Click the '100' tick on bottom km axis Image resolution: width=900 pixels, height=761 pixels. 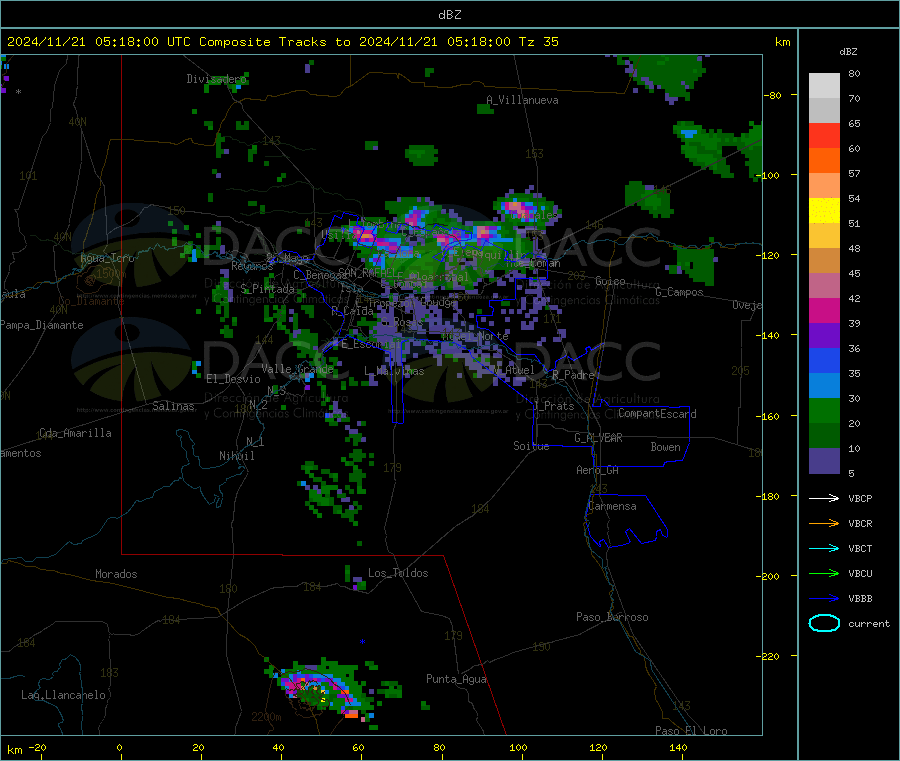click(x=518, y=747)
